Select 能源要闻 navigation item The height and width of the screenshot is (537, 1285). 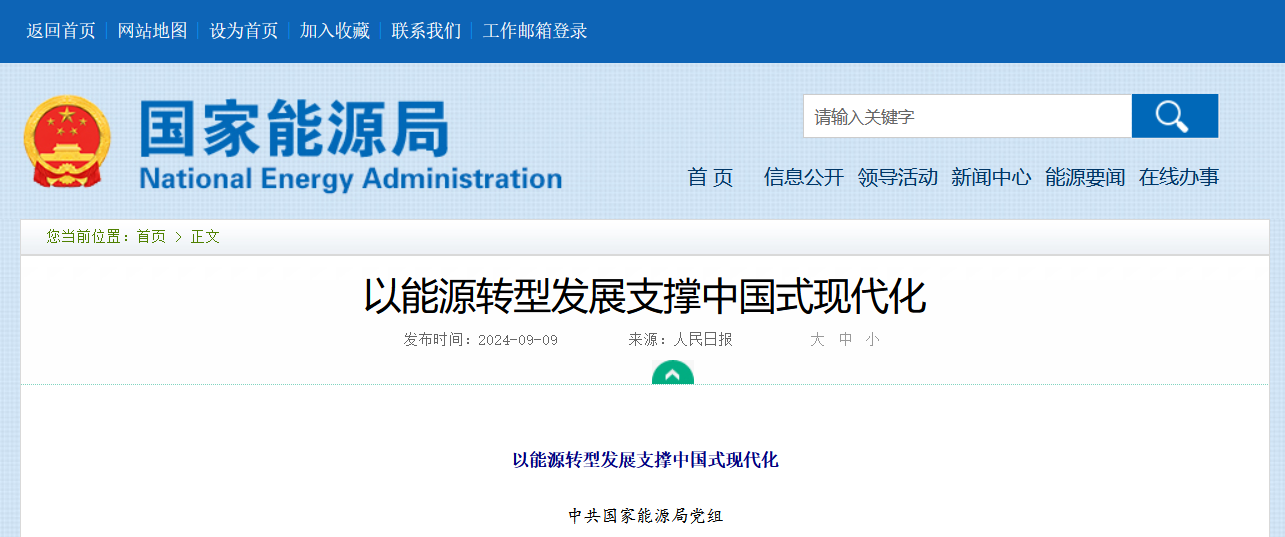pos(1084,177)
